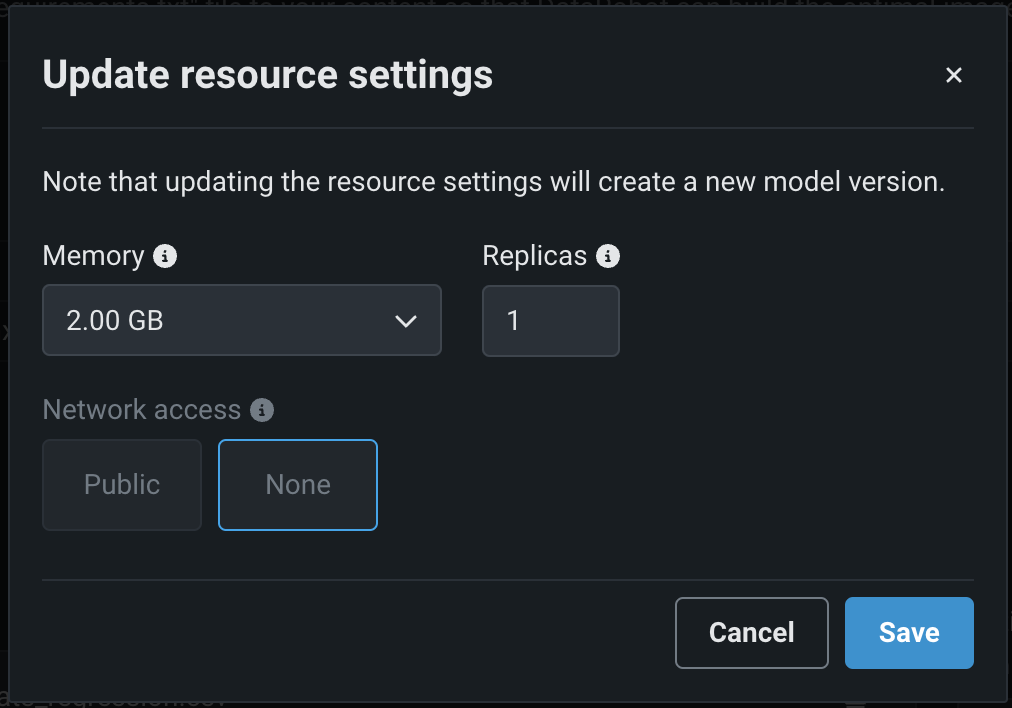
Task: Click the dimmed background text above the dialog
Action: (500, 4)
